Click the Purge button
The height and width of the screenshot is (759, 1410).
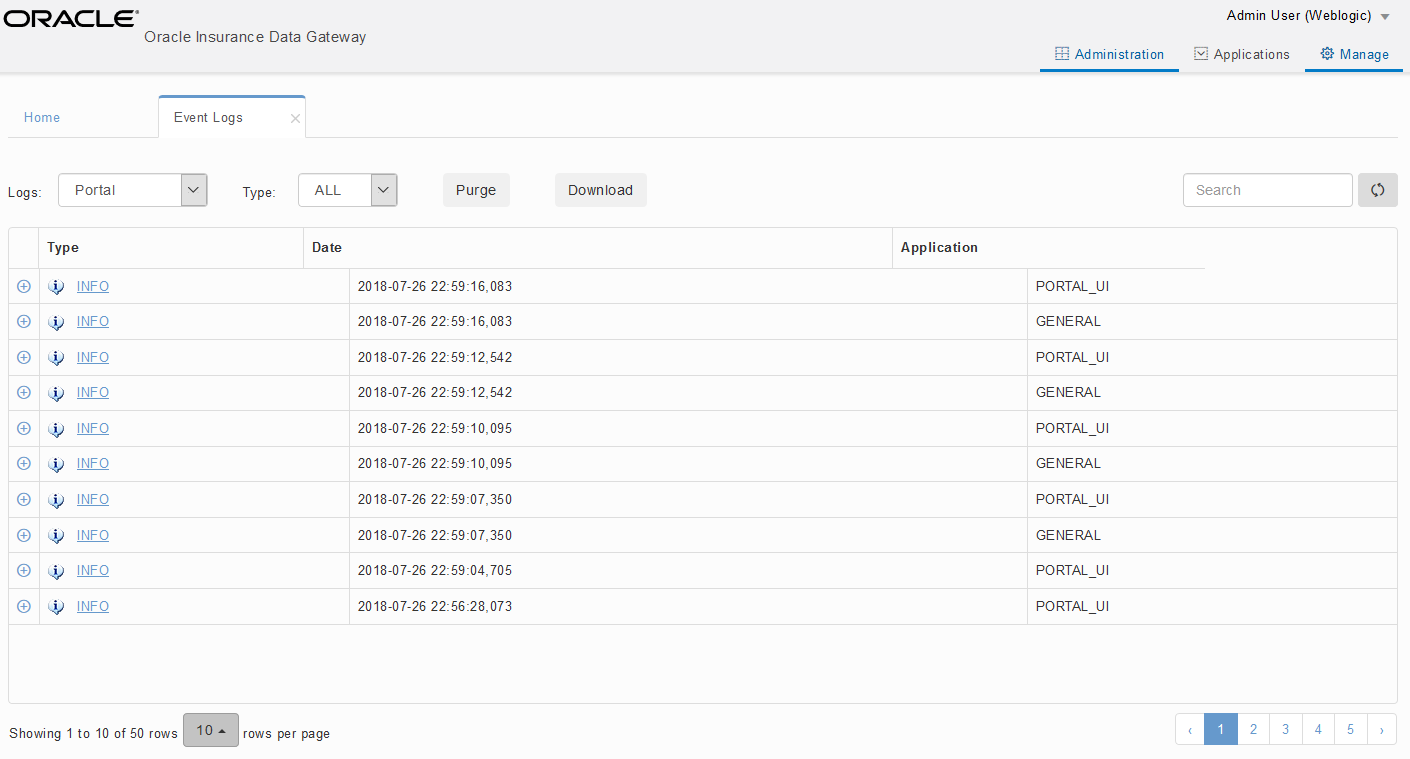(476, 189)
